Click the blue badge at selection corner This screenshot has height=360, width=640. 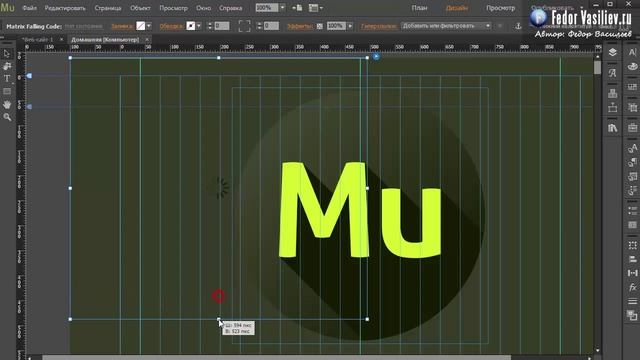(376, 57)
